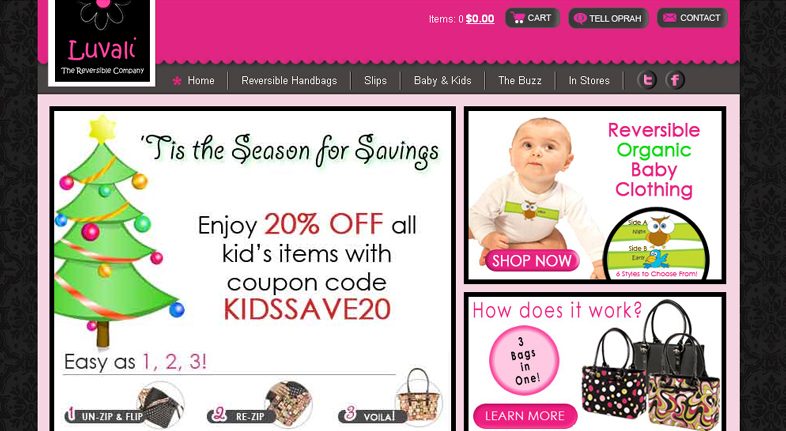The image size is (786, 431).
Task: Open the Slips menu item
Action: (375, 81)
